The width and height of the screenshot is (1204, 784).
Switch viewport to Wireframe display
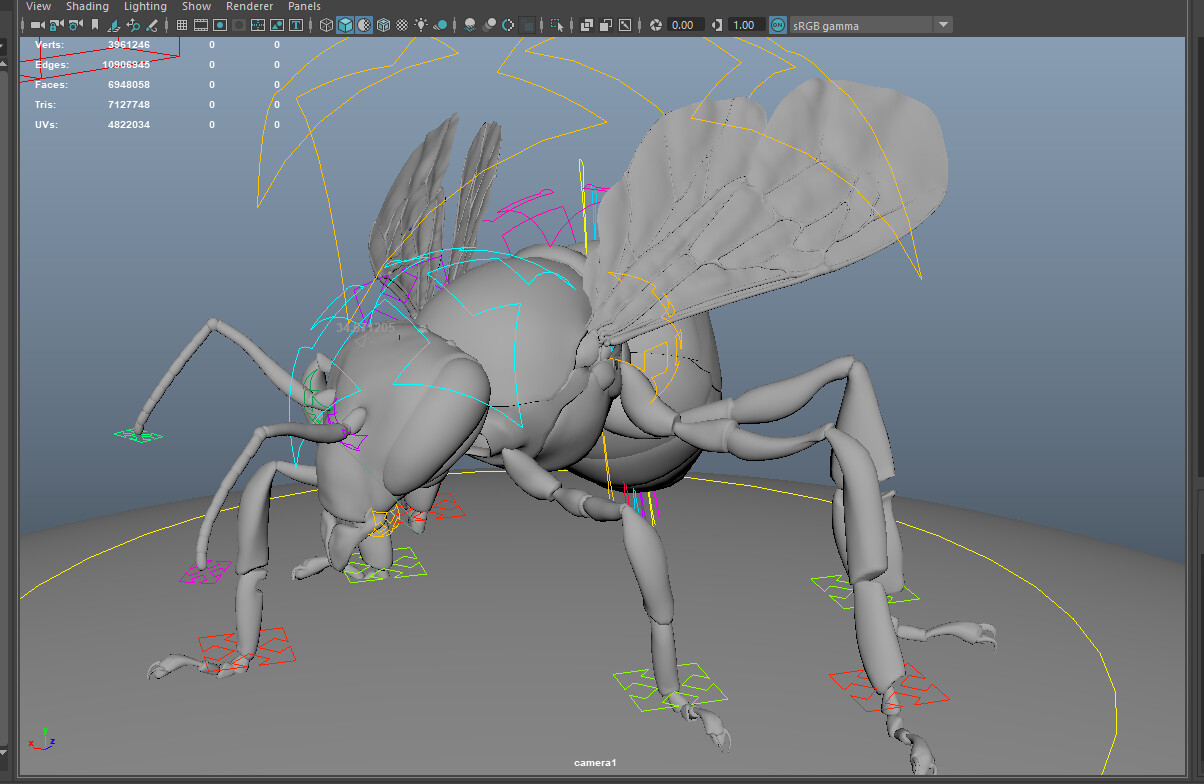click(326, 25)
